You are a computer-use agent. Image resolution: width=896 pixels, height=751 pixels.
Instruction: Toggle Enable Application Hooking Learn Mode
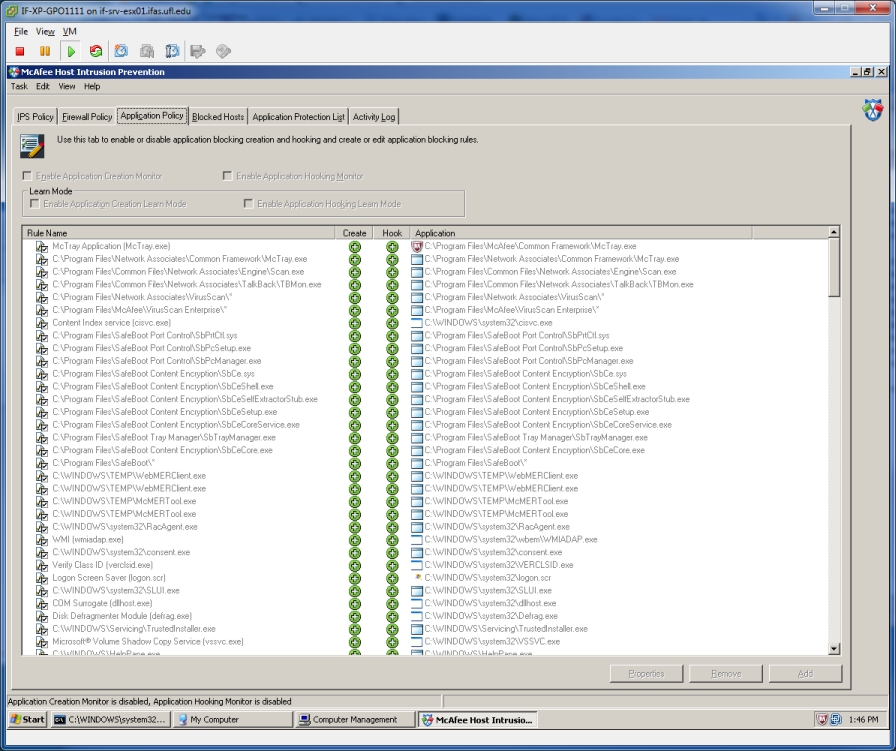pos(249,204)
